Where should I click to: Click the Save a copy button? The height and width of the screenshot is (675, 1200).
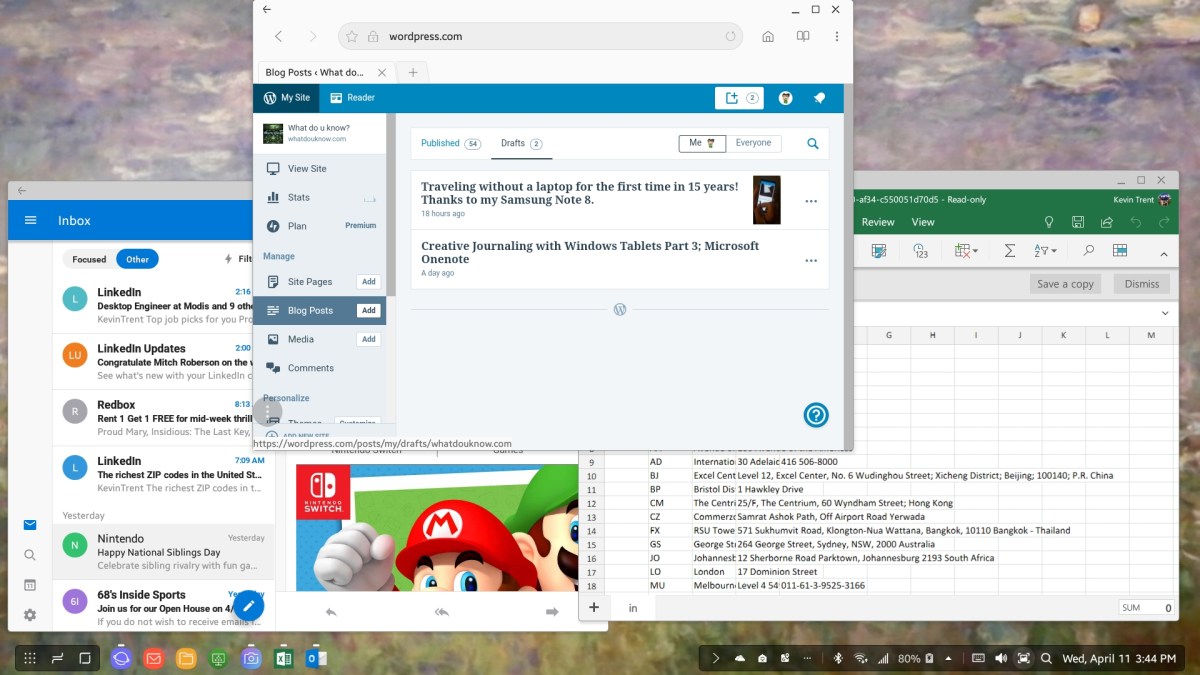pyautogui.click(x=1065, y=284)
